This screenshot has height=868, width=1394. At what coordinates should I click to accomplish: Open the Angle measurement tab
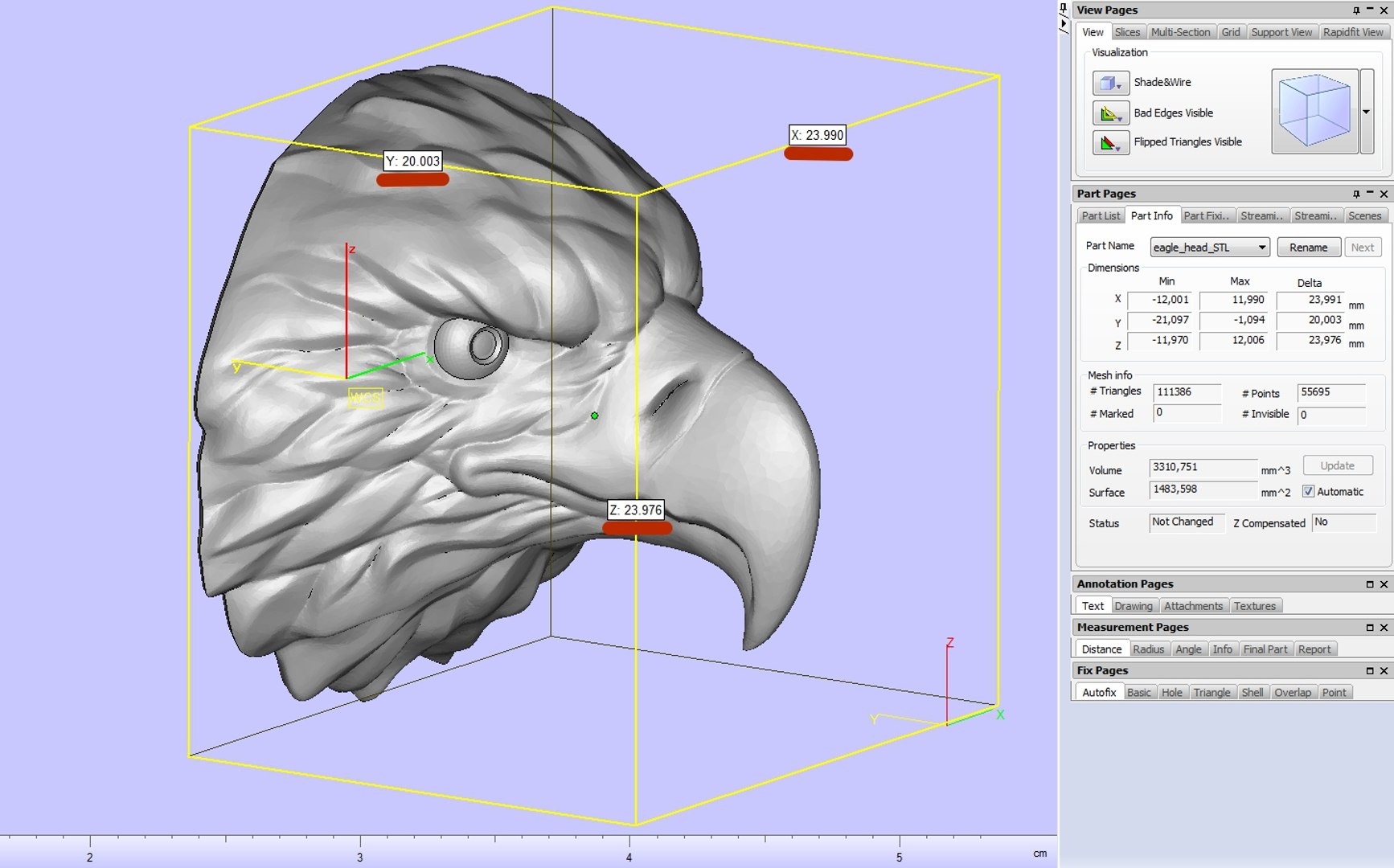tap(1188, 650)
